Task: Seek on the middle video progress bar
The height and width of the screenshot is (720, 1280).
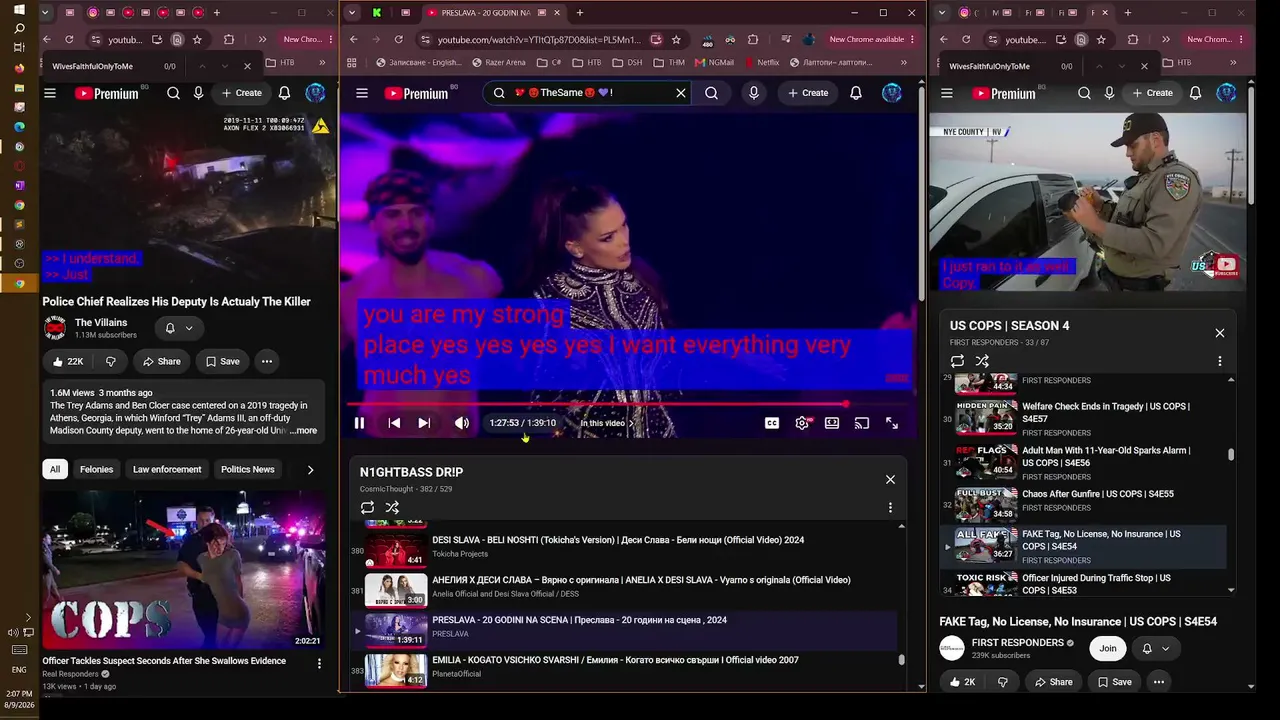Action: (628, 404)
